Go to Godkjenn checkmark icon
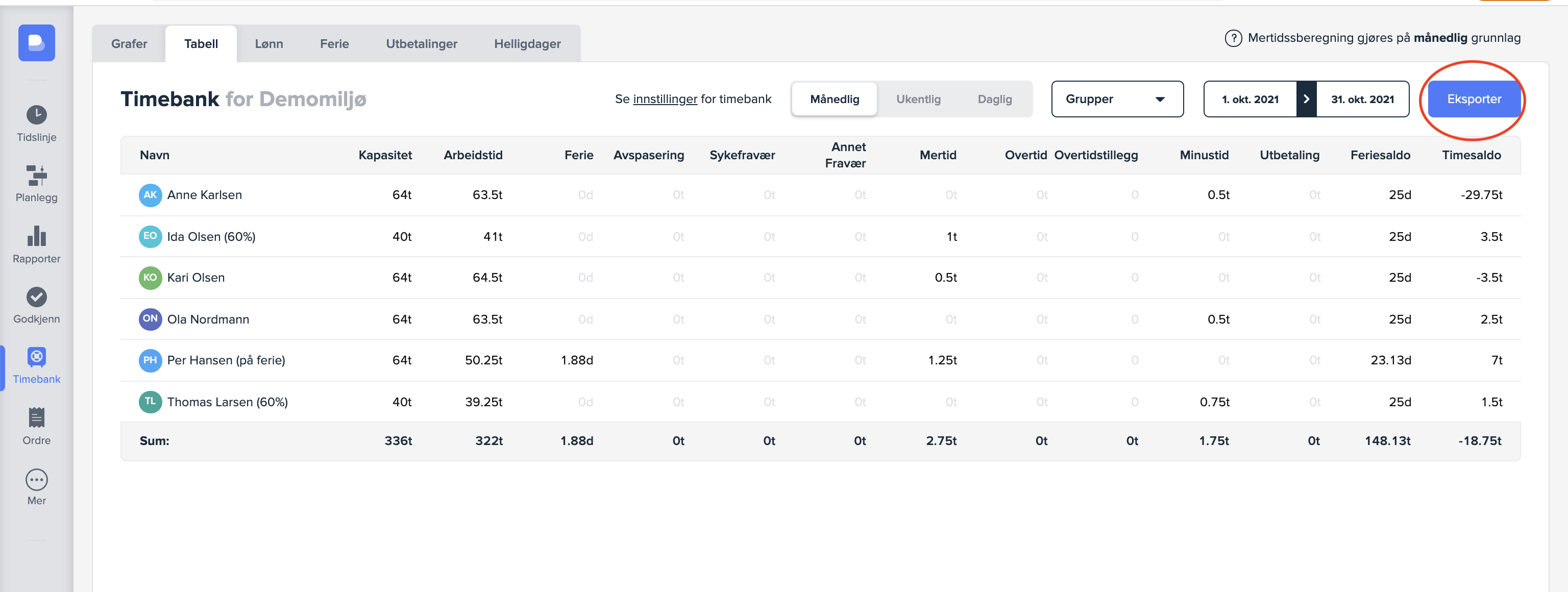 click(37, 297)
